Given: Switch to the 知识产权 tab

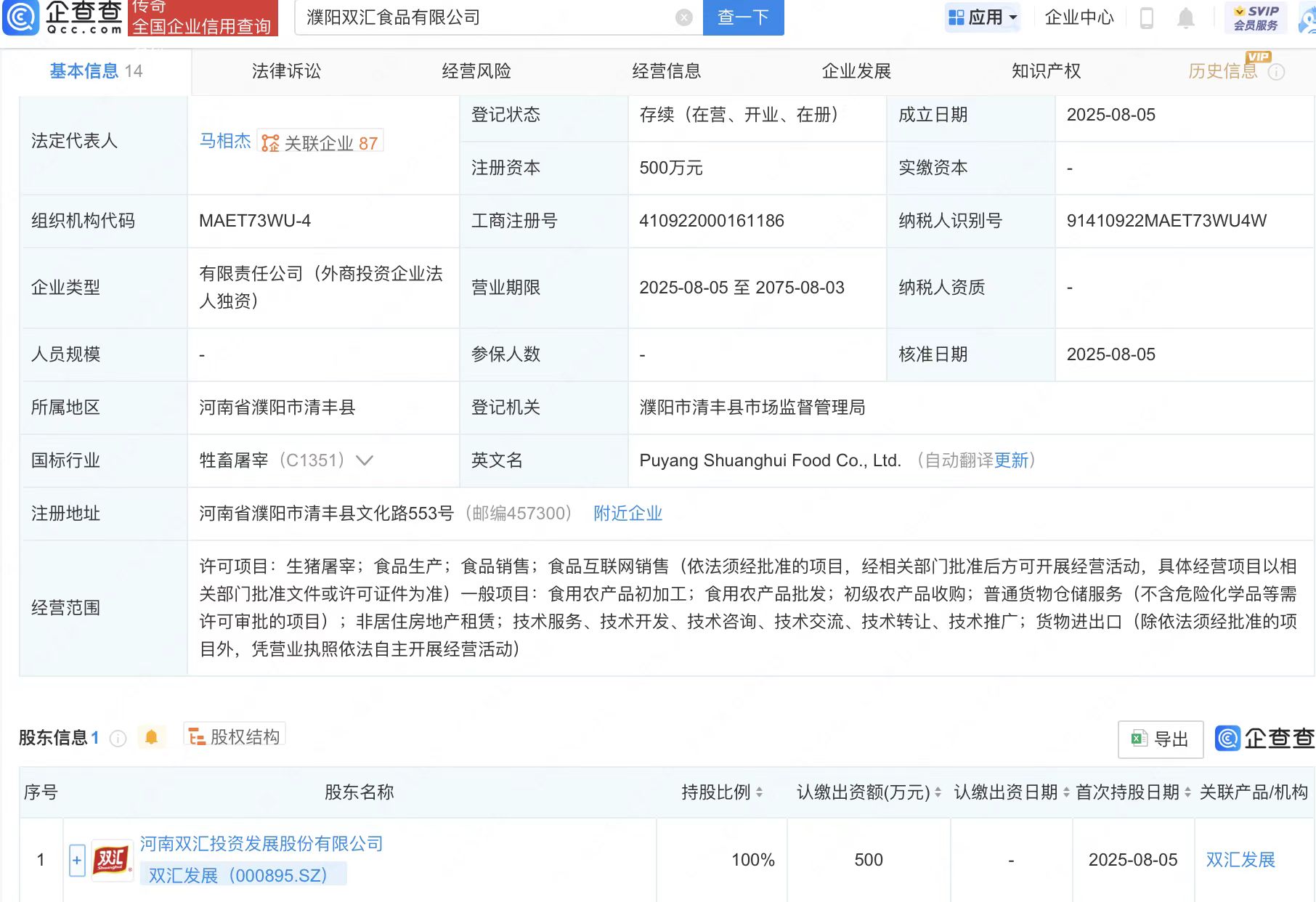Looking at the screenshot, I should [x=1047, y=71].
